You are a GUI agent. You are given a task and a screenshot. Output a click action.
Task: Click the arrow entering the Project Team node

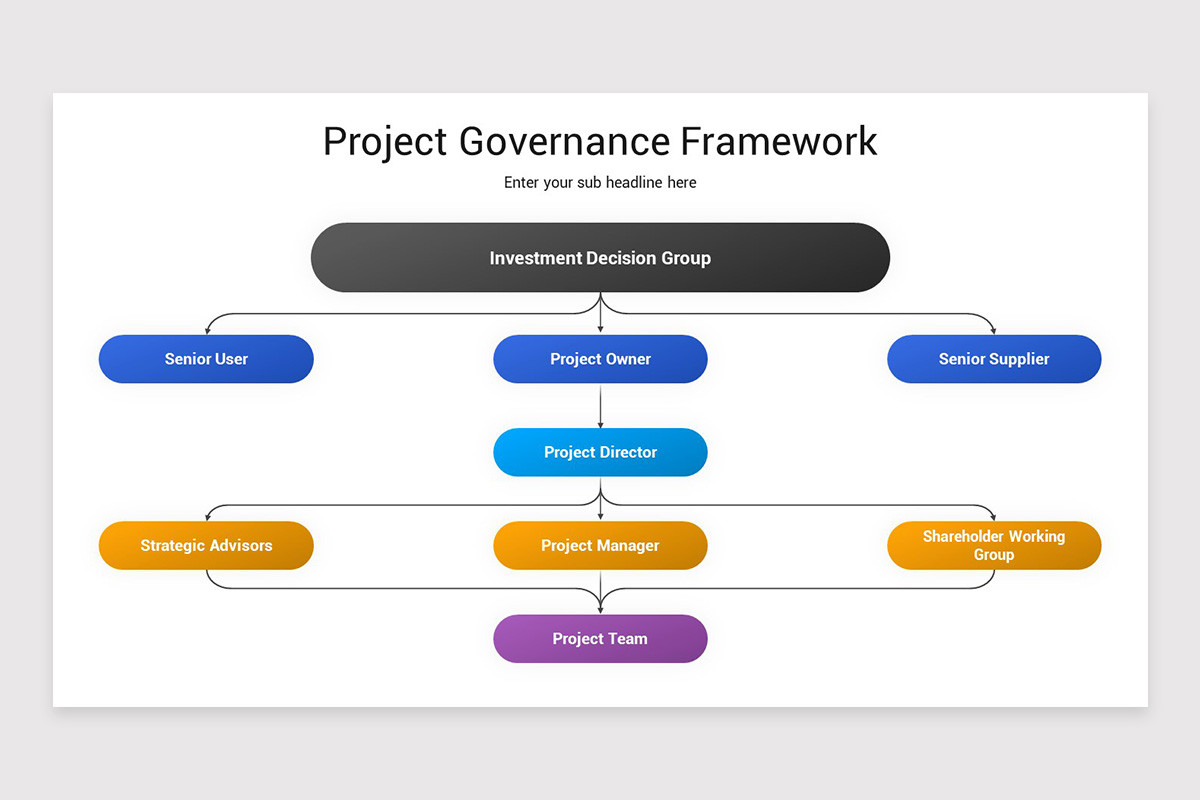600,600
